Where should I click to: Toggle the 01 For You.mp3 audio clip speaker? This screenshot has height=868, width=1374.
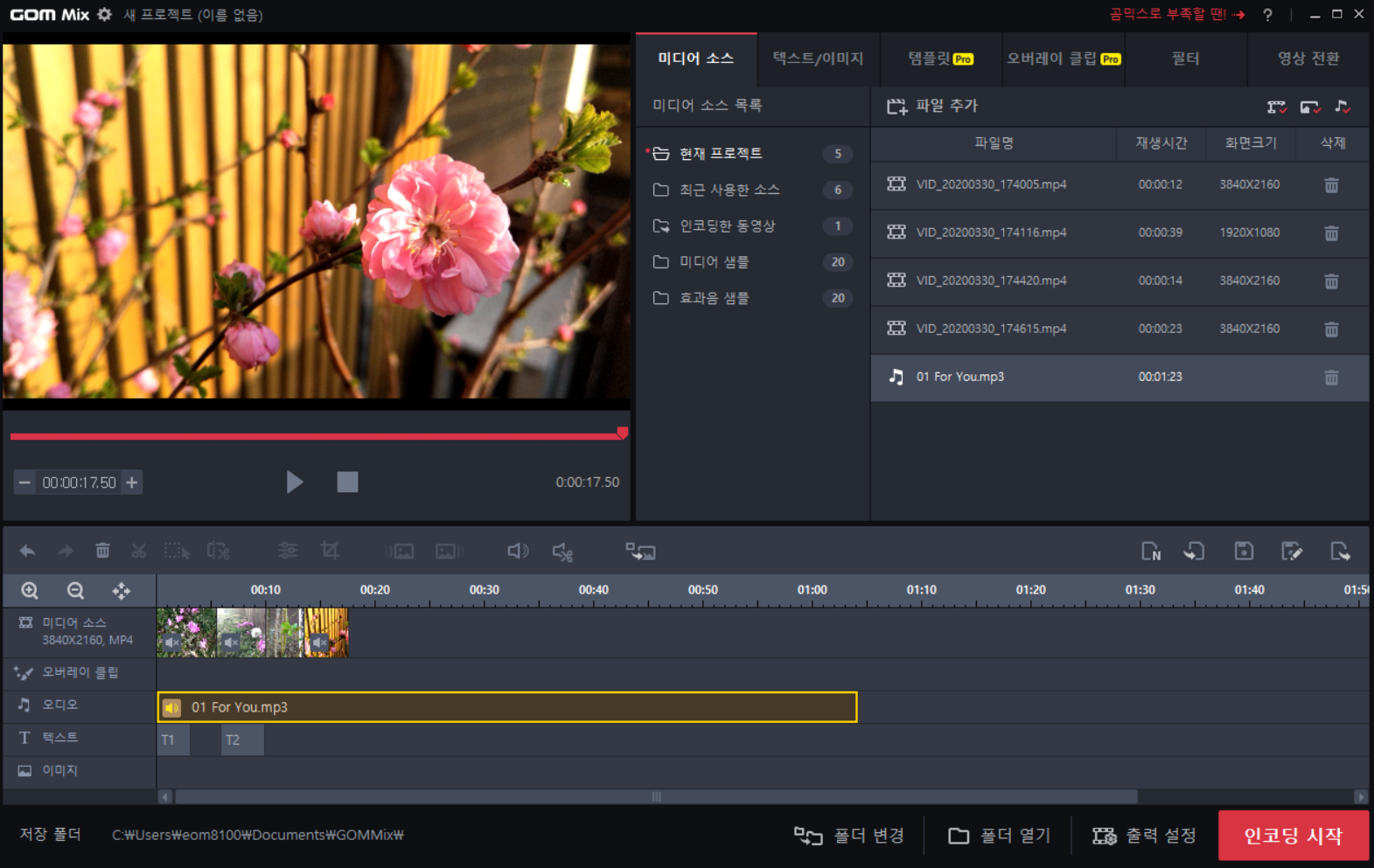click(171, 707)
